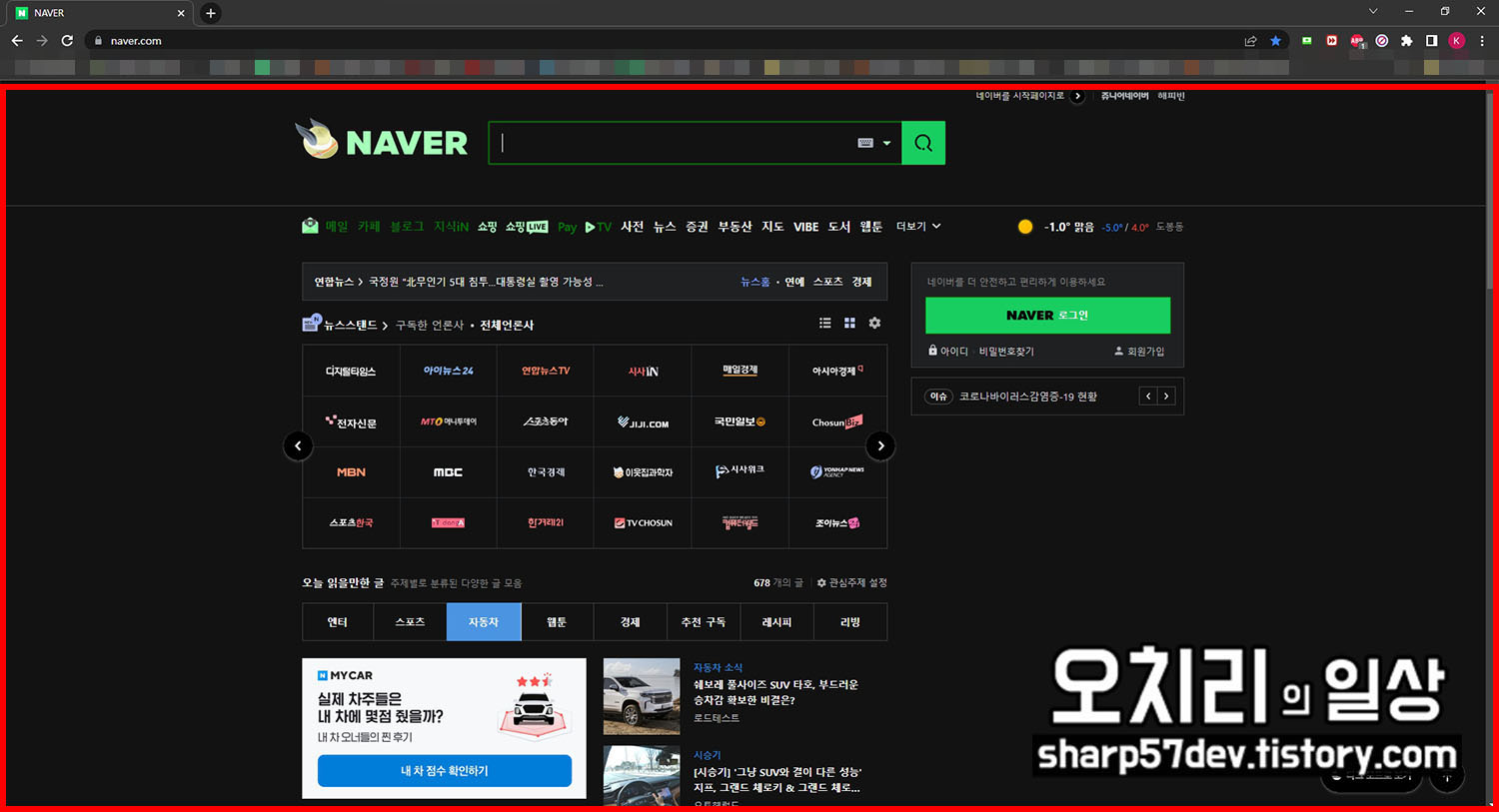Open the 스포츠 link in news bar
The image size is (1499, 812).
point(827,282)
